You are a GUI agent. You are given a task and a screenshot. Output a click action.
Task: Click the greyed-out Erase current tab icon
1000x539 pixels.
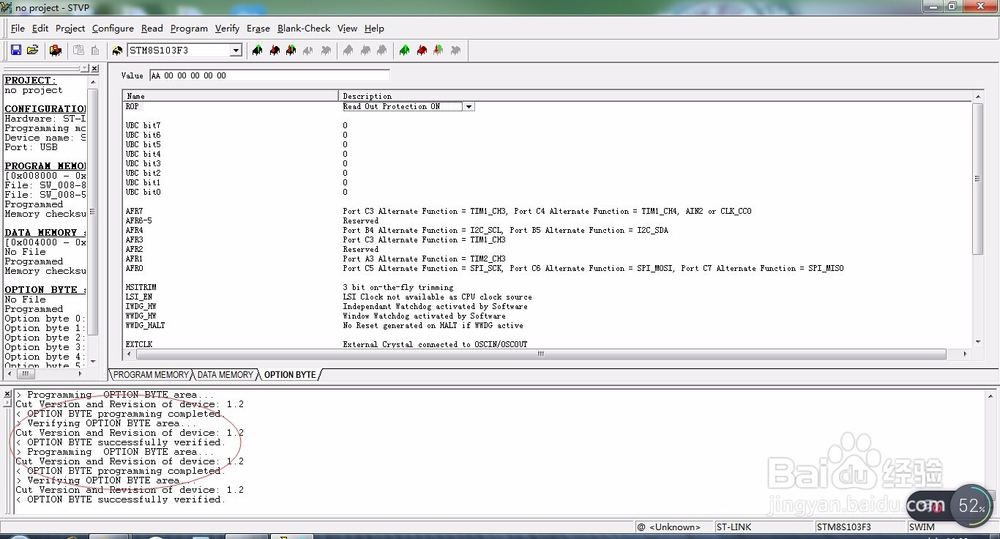(x=308, y=50)
